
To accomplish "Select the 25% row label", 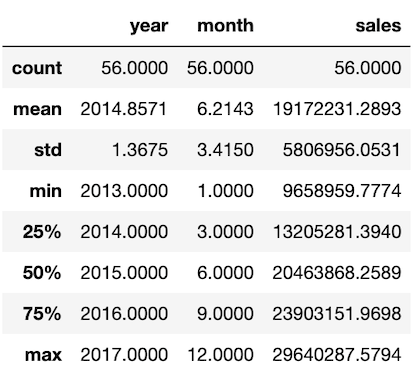I will click(42, 232).
